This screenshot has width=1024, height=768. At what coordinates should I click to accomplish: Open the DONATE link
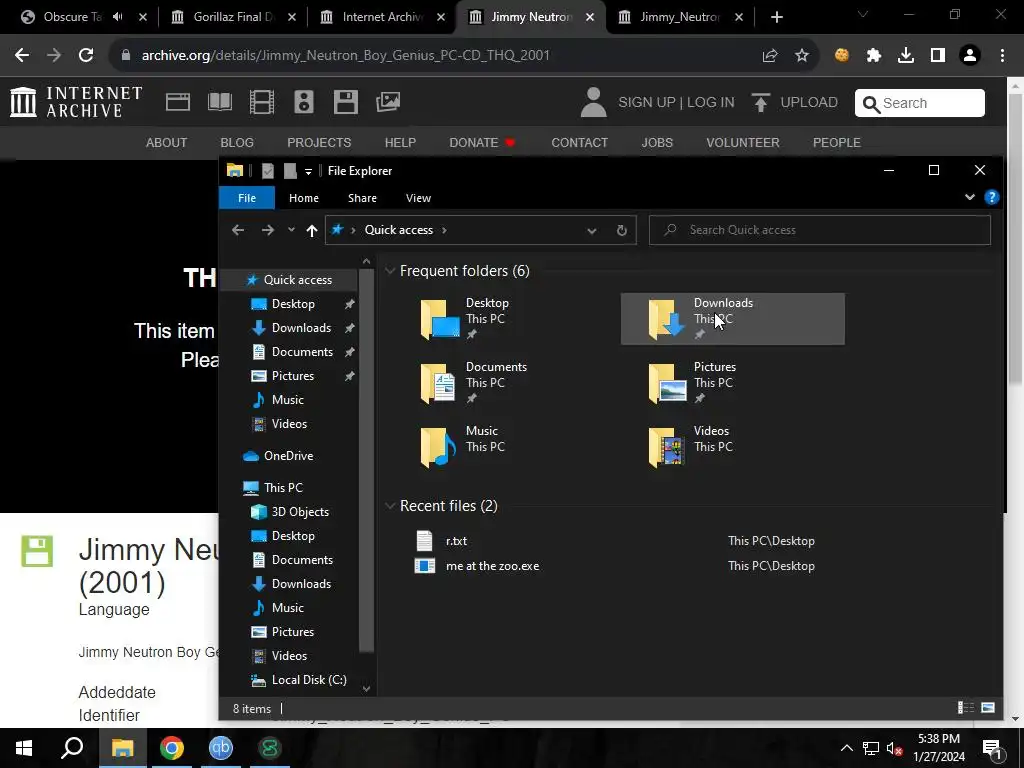click(482, 142)
